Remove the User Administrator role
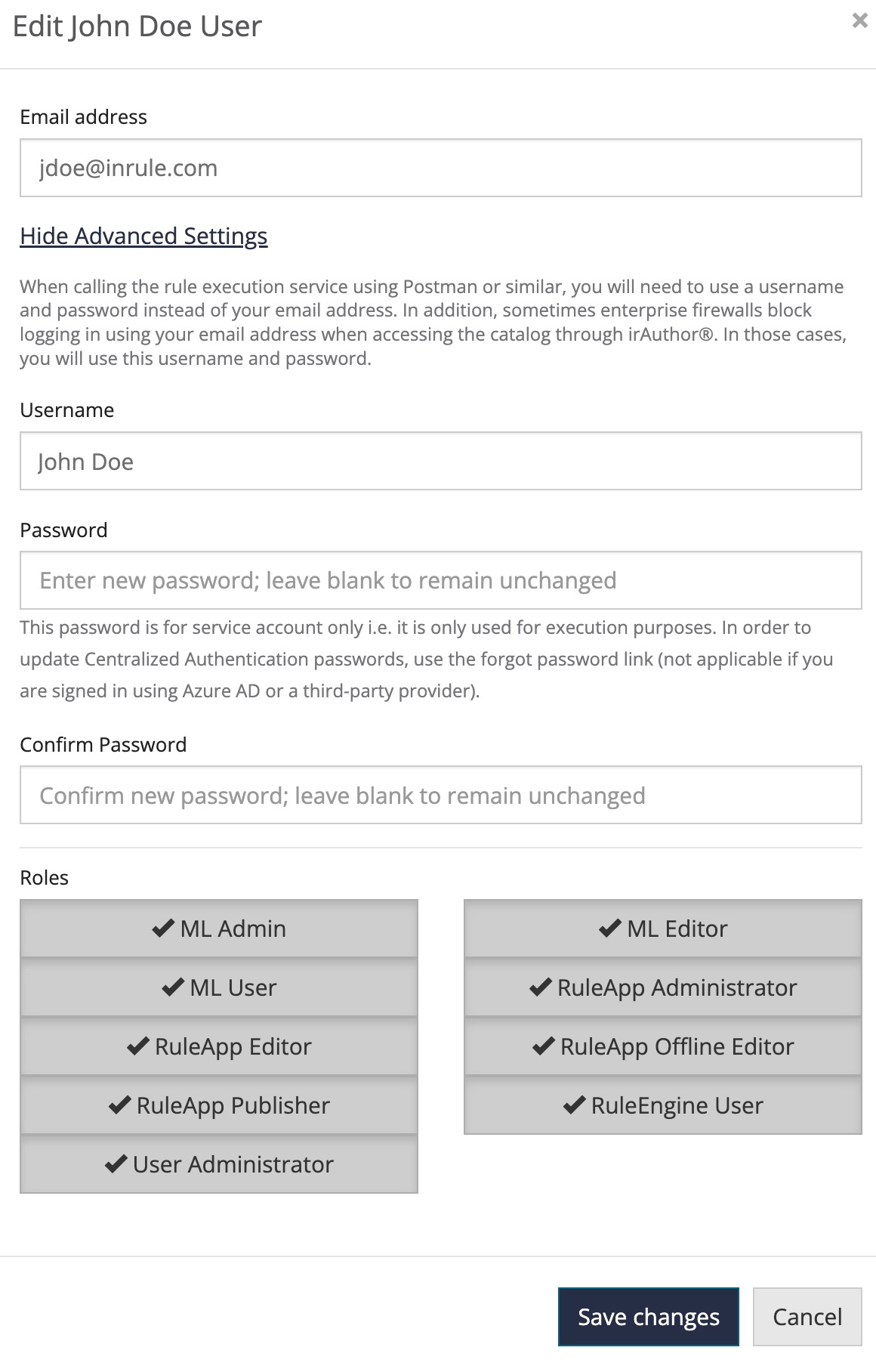876x1372 pixels. (x=219, y=1164)
